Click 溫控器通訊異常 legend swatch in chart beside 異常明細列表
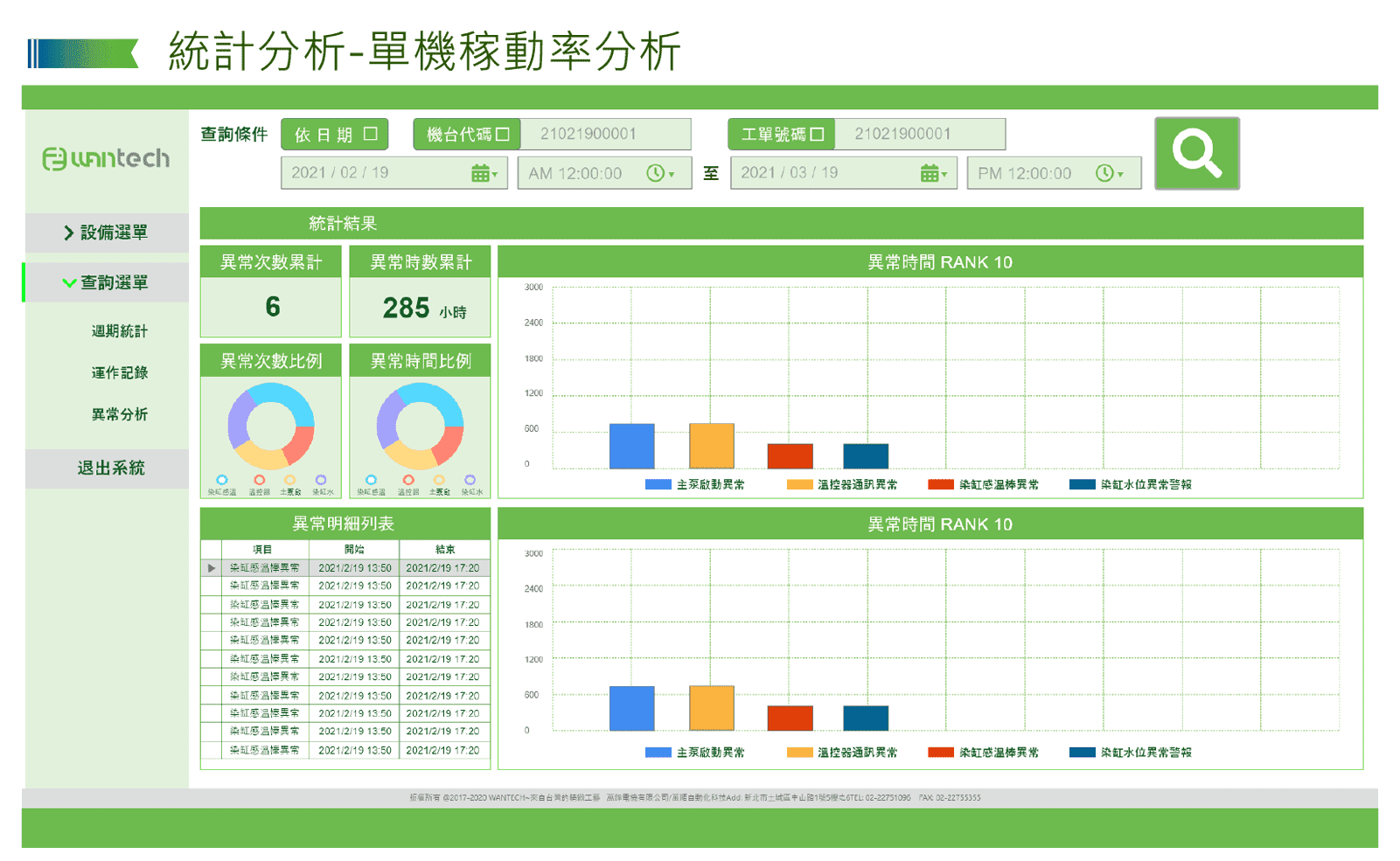1400x861 pixels. 799,753
